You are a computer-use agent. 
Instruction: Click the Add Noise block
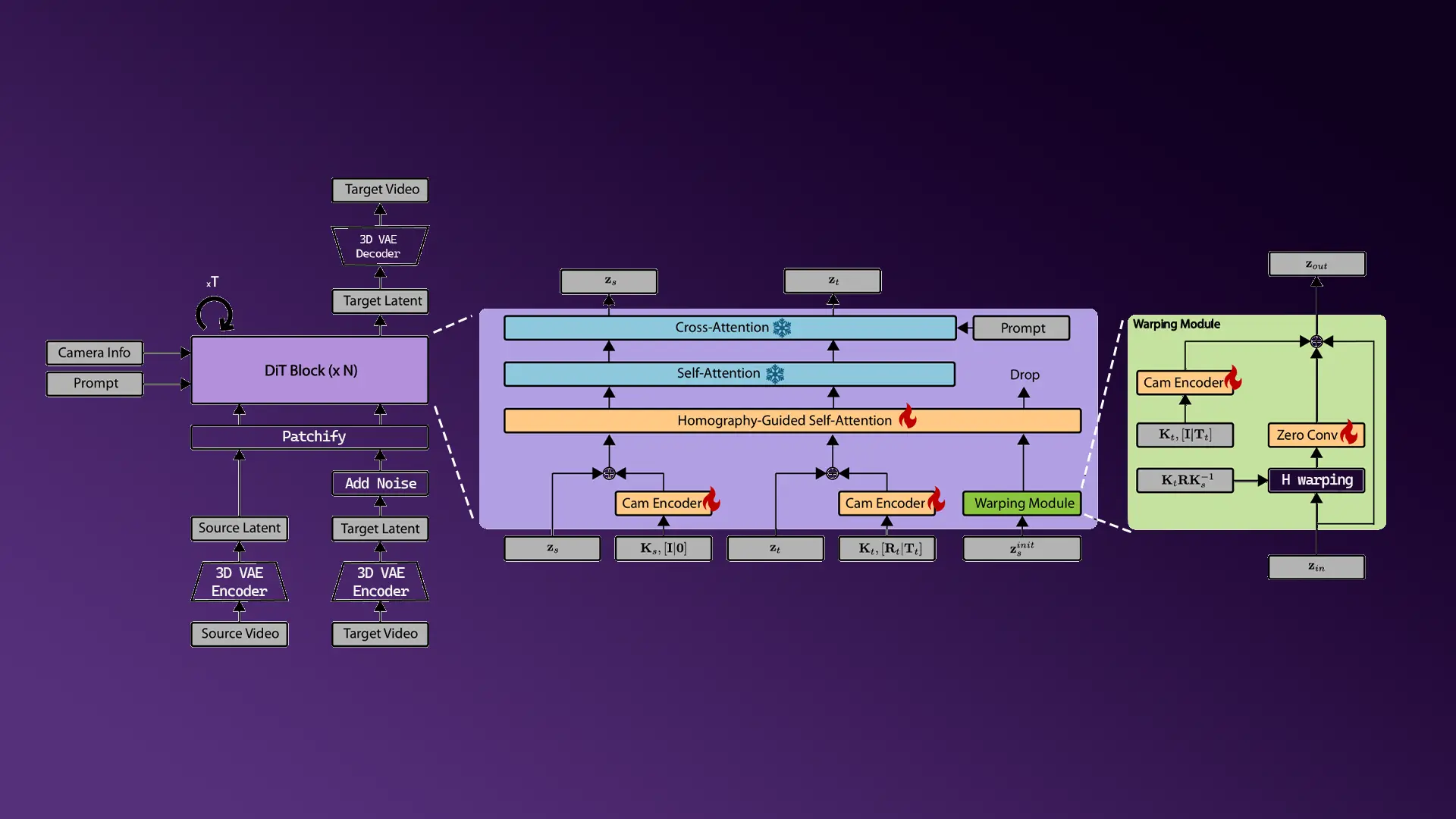(x=380, y=484)
